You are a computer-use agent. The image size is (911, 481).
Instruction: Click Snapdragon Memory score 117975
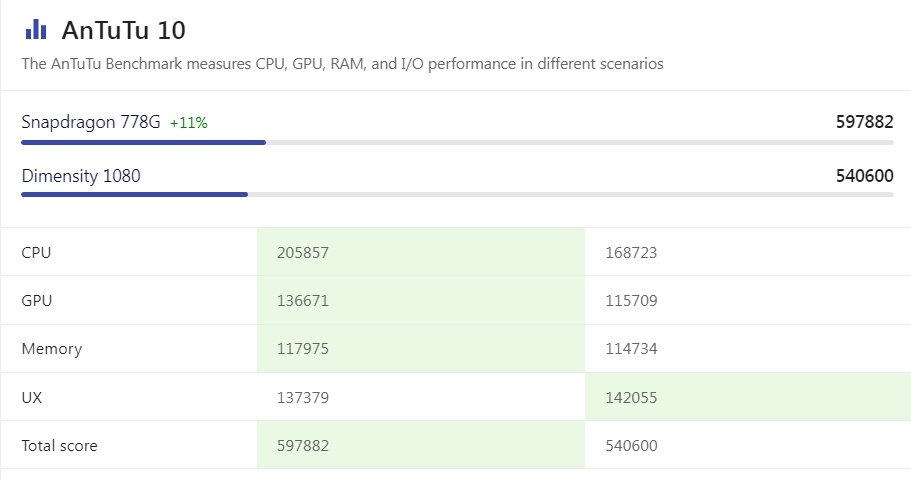pyautogui.click(x=303, y=349)
